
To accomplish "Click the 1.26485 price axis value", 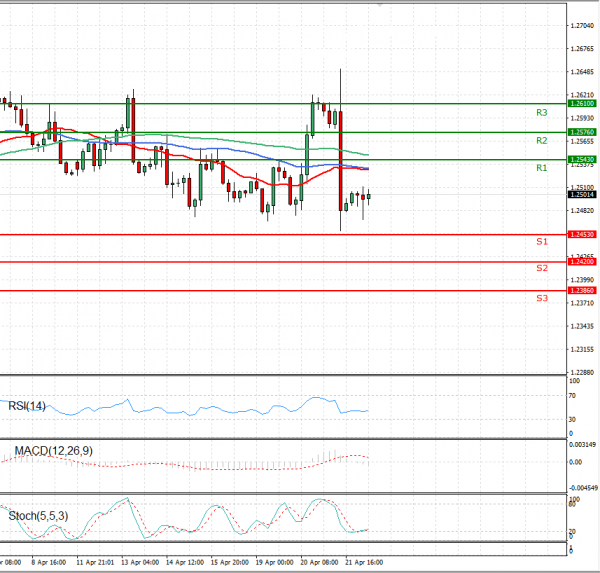I will [582, 72].
